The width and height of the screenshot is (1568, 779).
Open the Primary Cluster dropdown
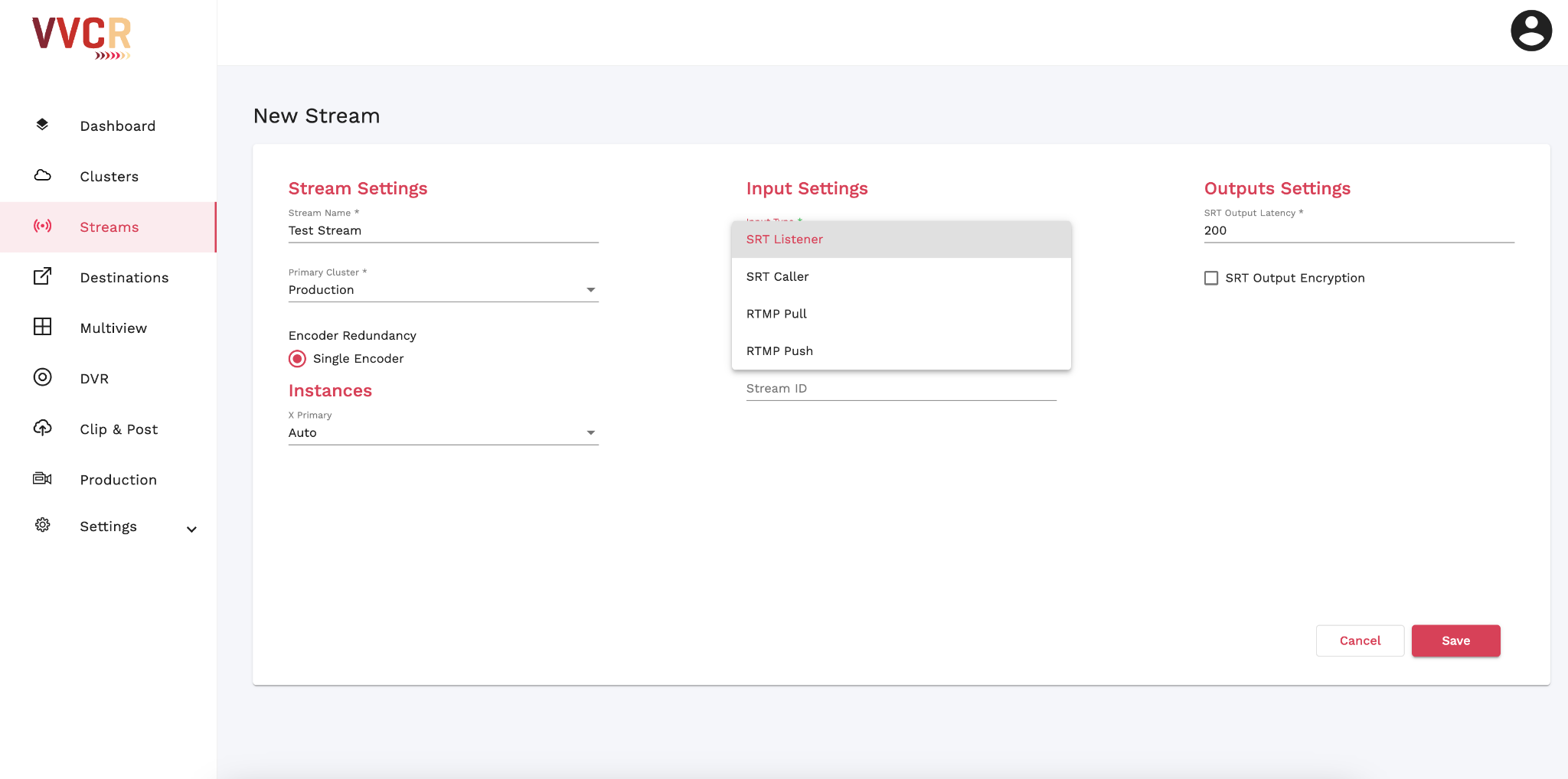tap(443, 290)
